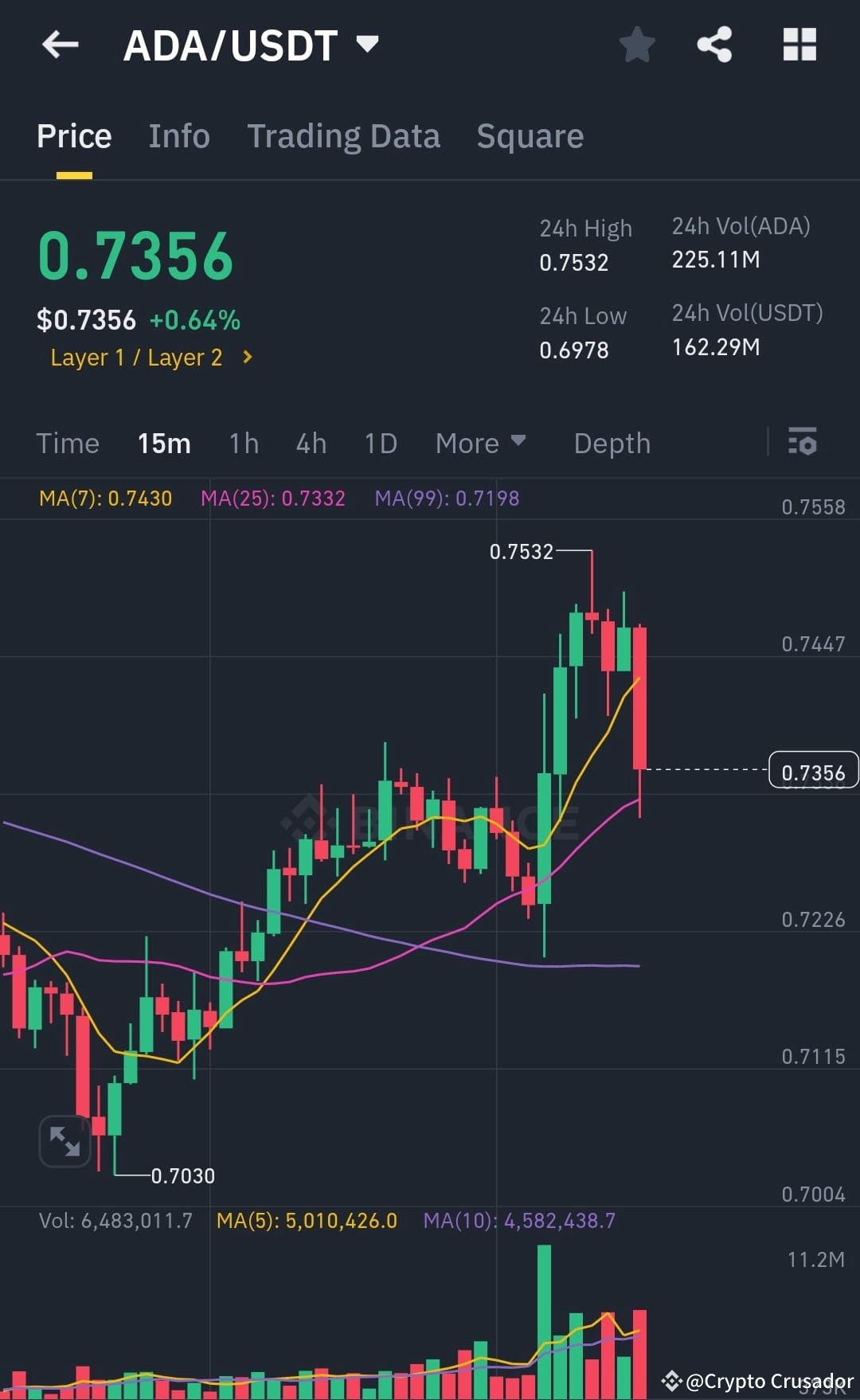The width and height of the screenshot is (860, 1400).
Task: Enable the 1D timeframe view
Action: point(380,443)
